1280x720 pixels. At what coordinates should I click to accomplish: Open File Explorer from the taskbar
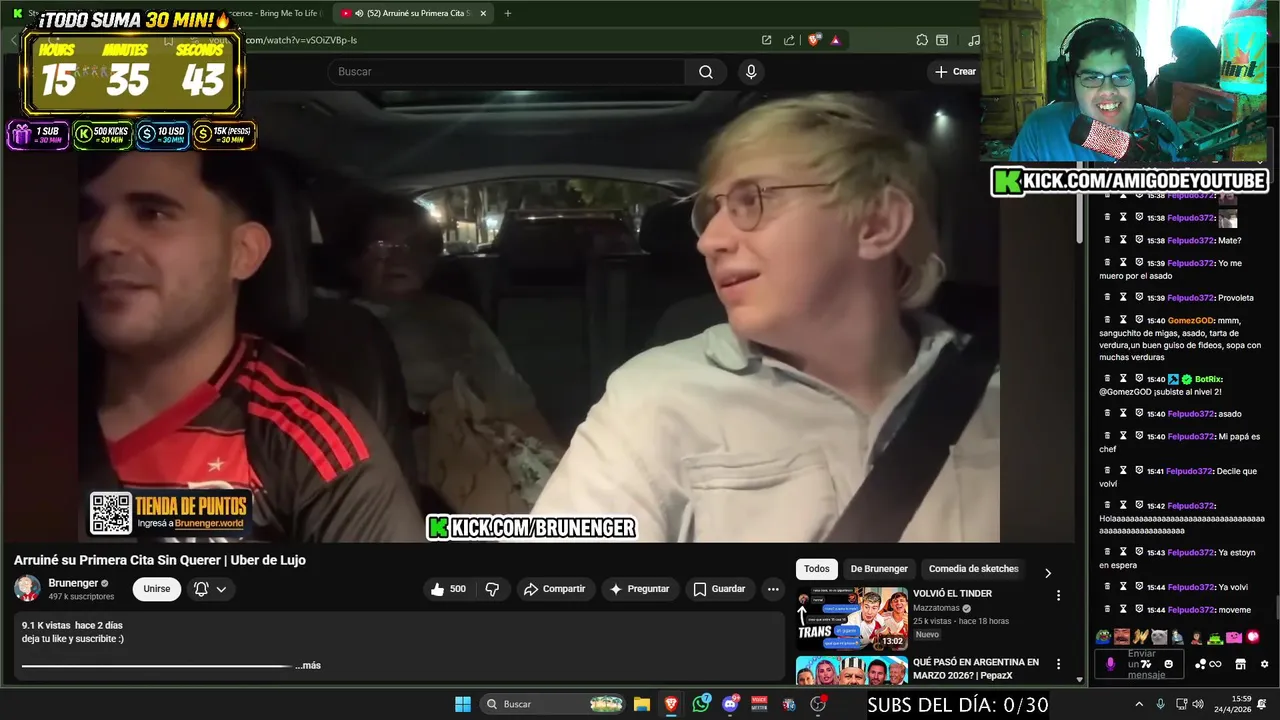[x=642, y=704]
